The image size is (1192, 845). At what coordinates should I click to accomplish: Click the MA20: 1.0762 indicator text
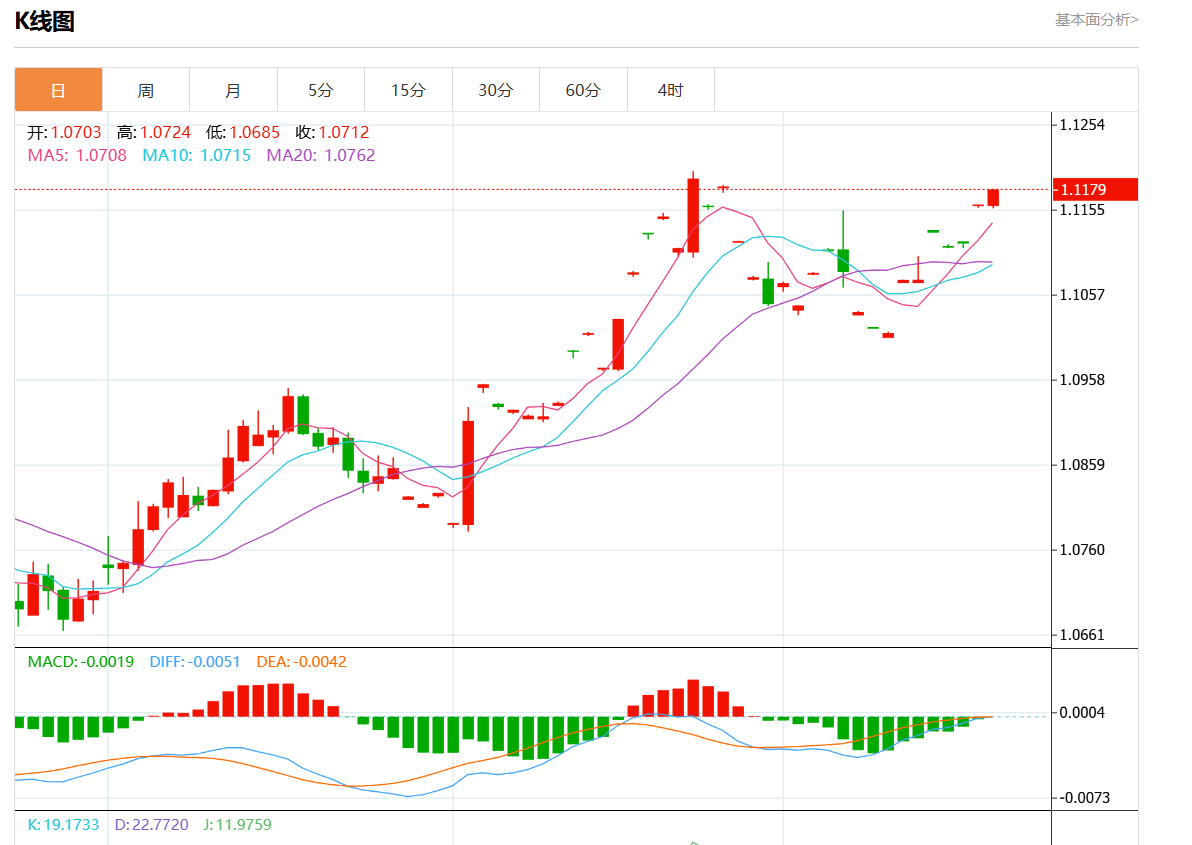(x=321, y=155)
